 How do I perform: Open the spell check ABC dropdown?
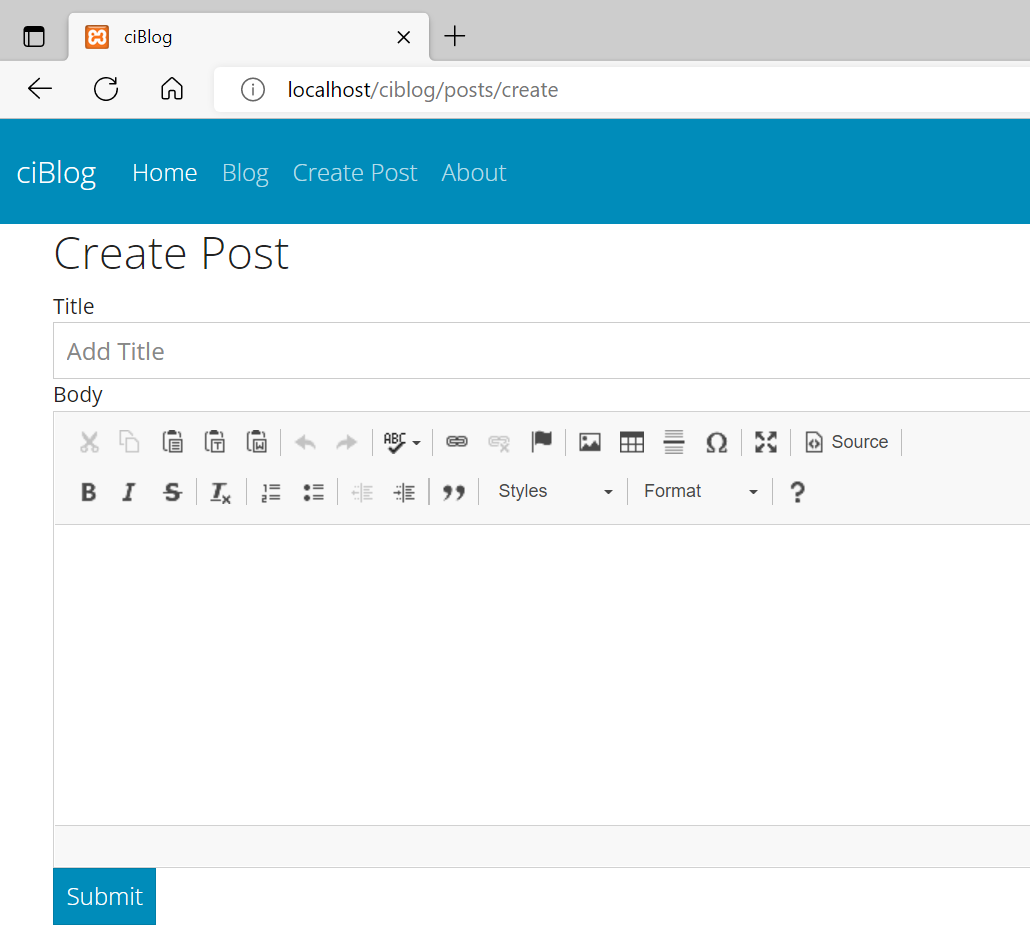[x=402, y=442]
